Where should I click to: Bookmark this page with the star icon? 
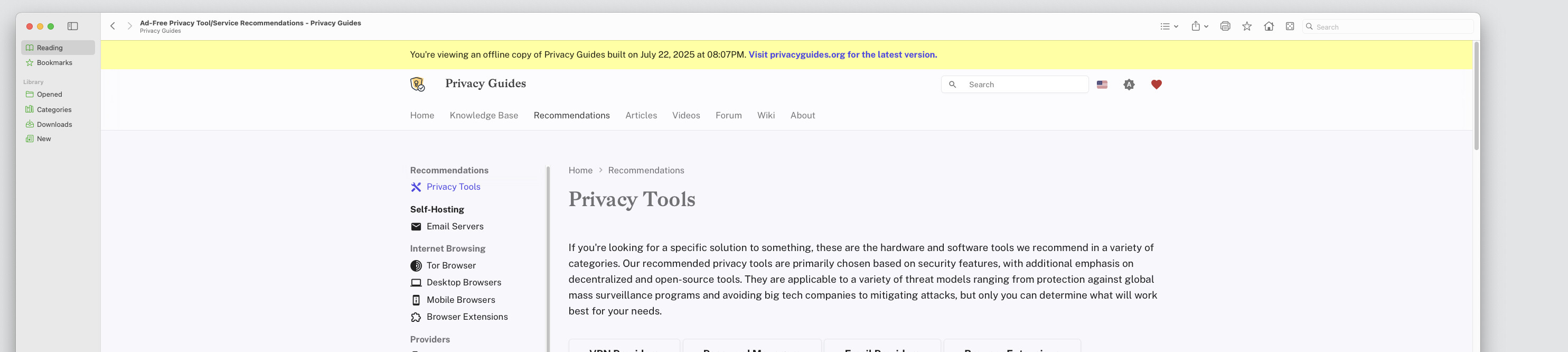[1246, 26]
